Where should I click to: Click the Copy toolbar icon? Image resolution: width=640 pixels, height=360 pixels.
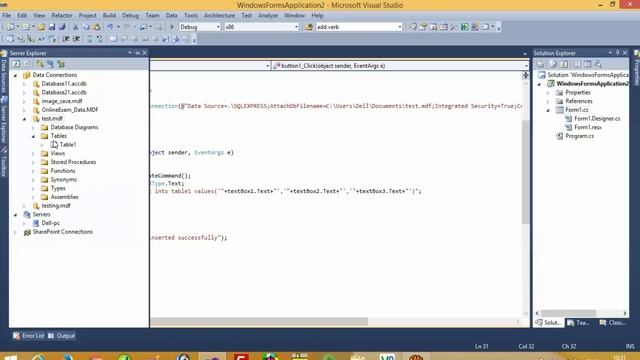coord(86,27)
